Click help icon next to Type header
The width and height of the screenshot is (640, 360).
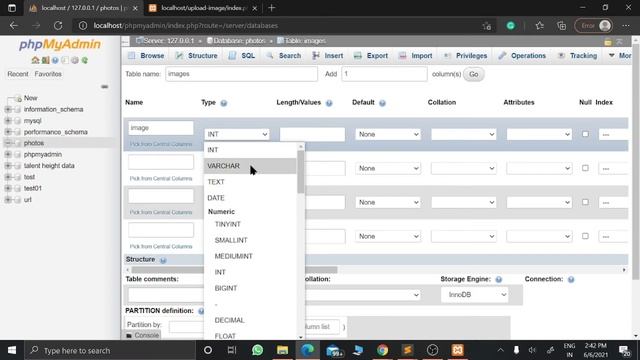tap(223, 103)
